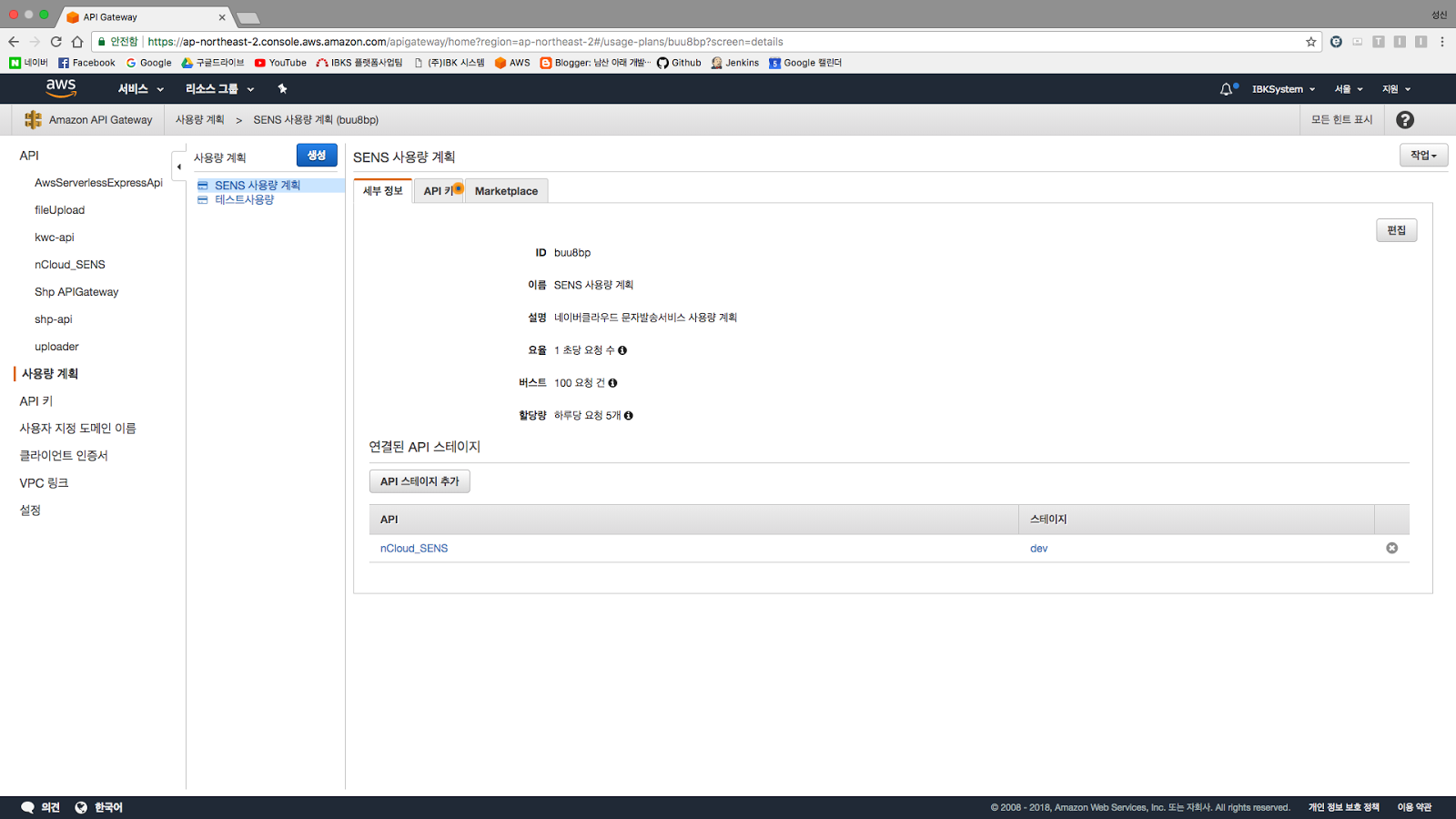Click the API 스테이지 추가 button
The height and width of the screenshot is (819, 1456).
point(420,481)
